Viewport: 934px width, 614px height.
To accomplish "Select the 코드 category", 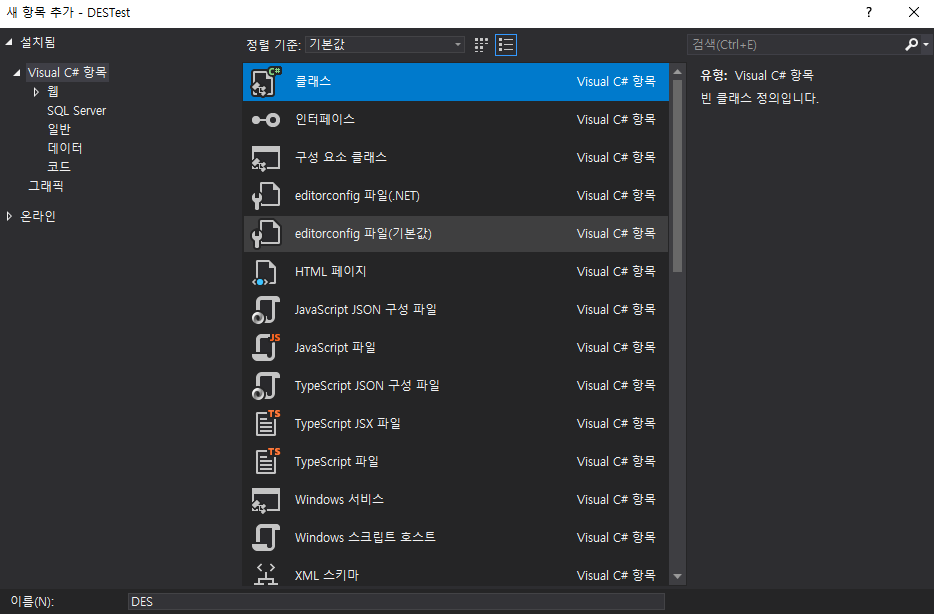I will tap(59, 167).
